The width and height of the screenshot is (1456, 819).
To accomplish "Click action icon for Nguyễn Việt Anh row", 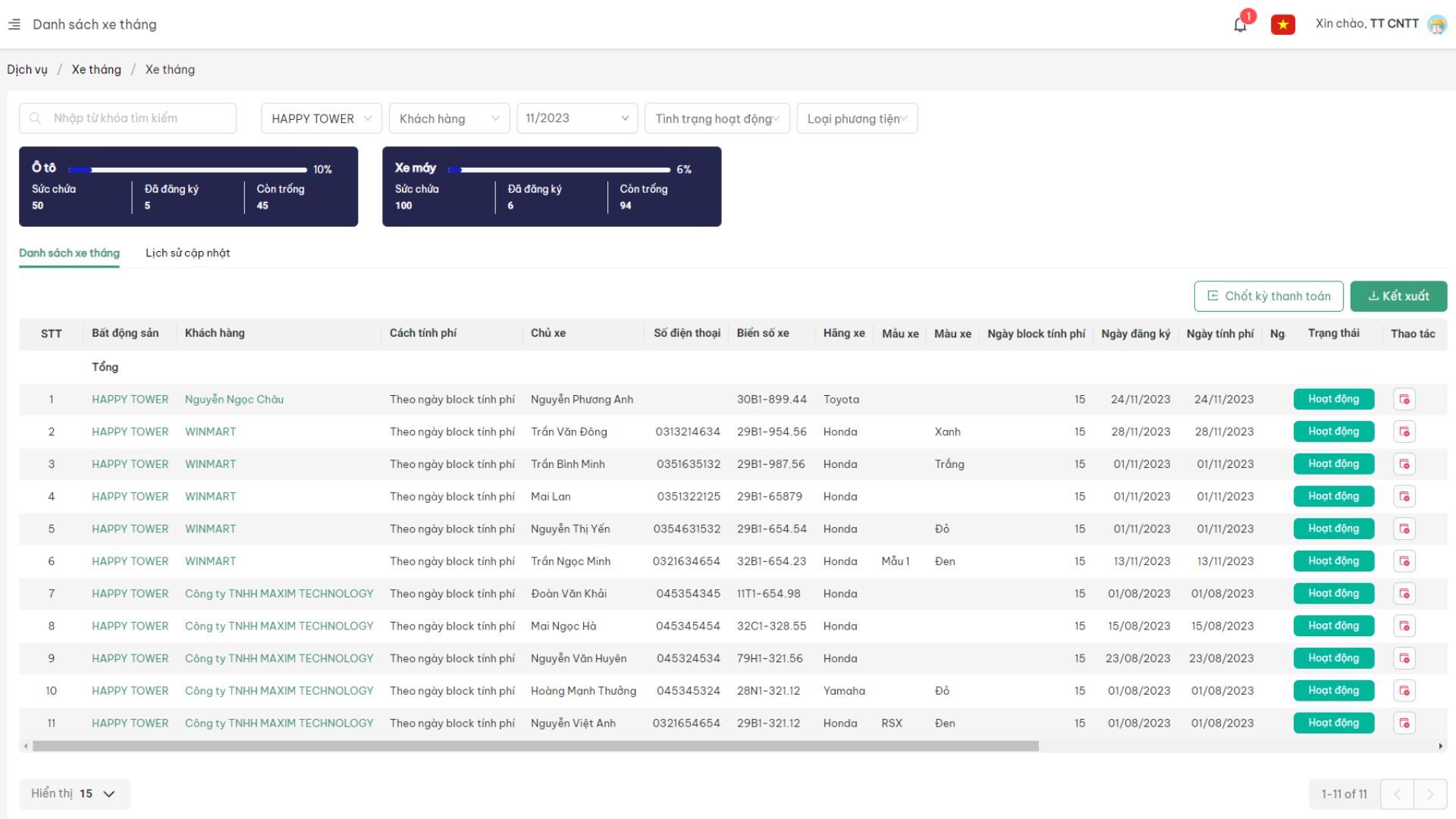I will [x=1404, y=723].
